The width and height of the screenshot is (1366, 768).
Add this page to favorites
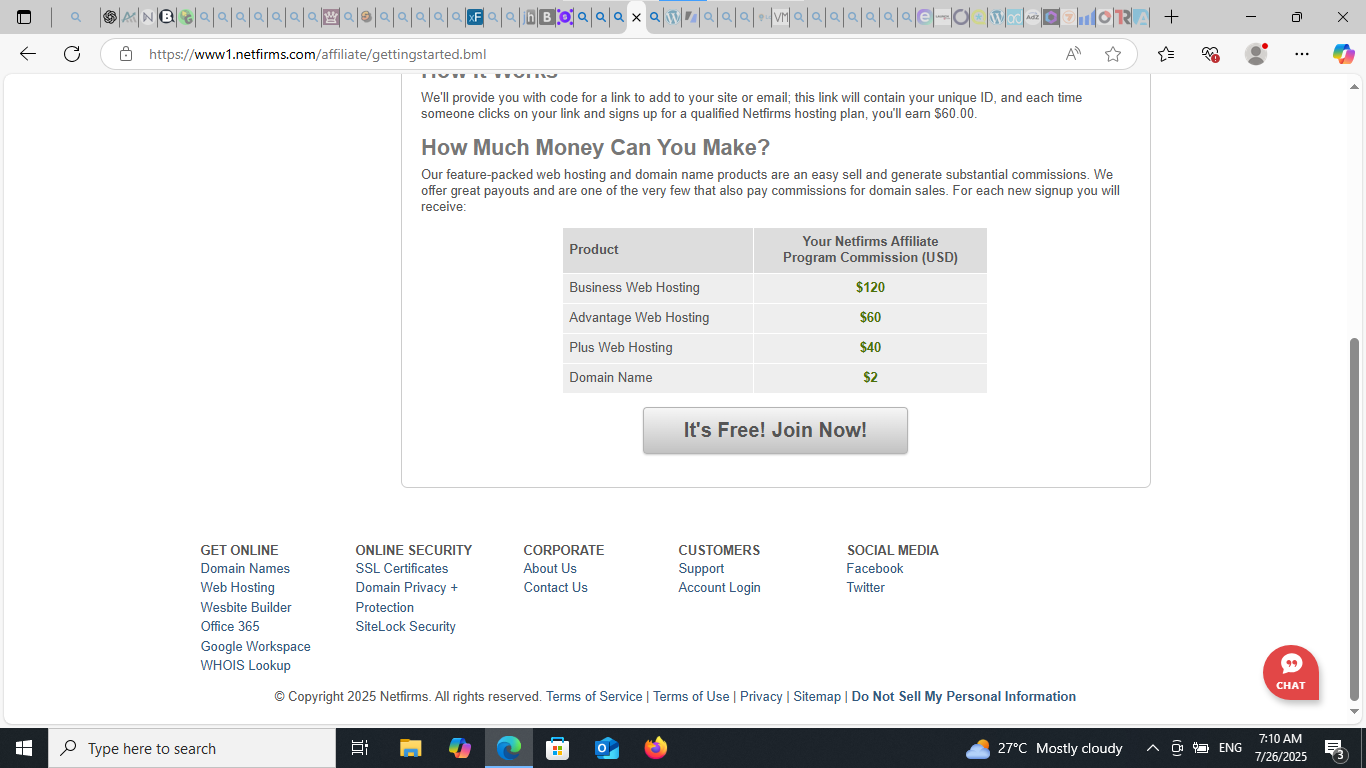click(1113, 54)
